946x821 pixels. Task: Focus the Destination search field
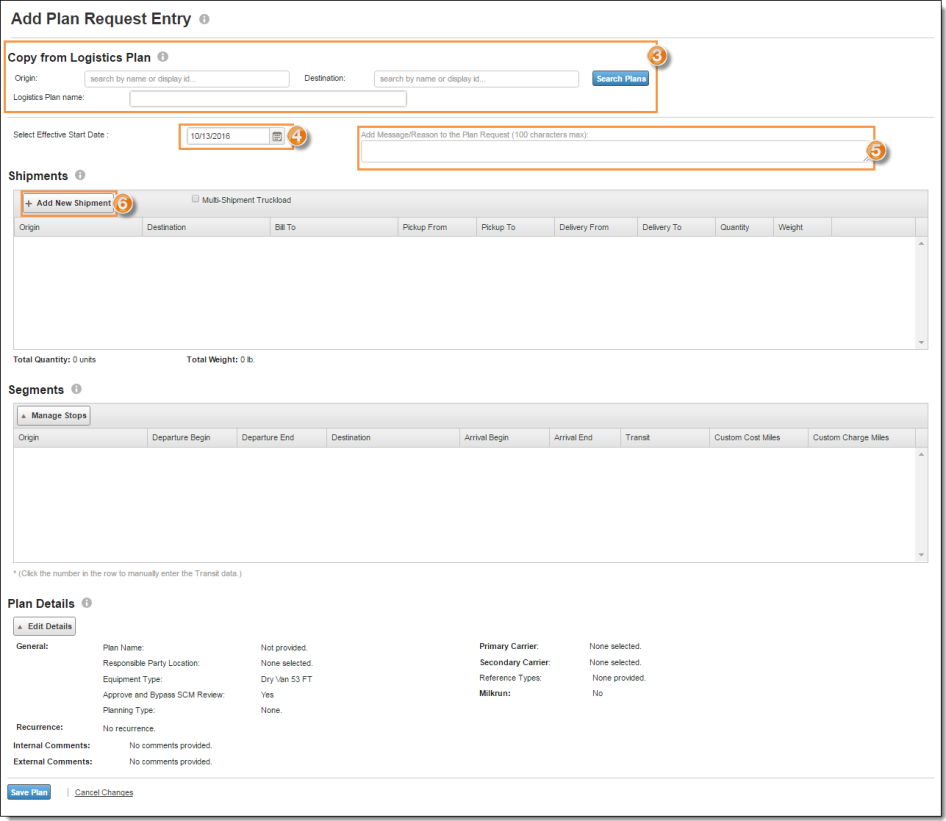(x=476, y=79)
